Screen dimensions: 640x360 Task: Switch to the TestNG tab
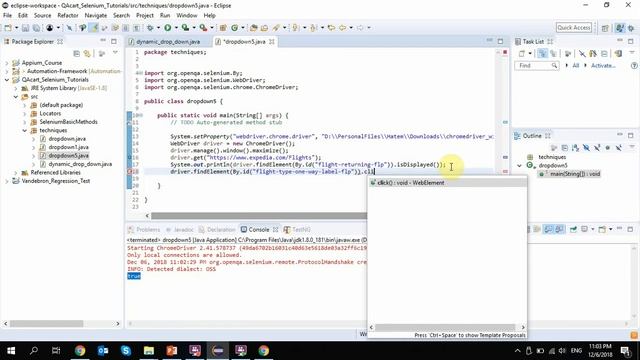[x=297, y=229]
